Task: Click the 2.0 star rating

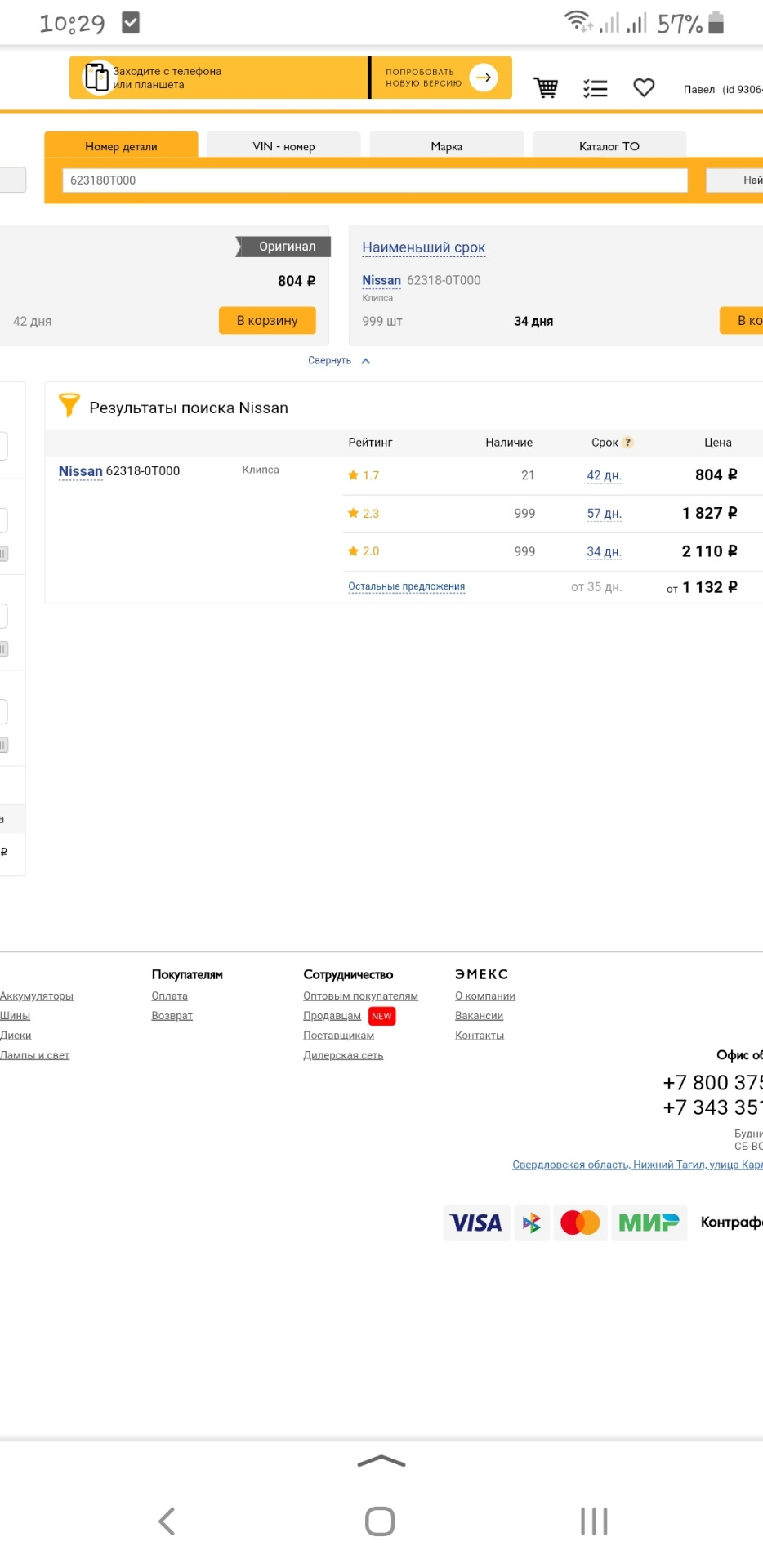Action: click(364, 551)
